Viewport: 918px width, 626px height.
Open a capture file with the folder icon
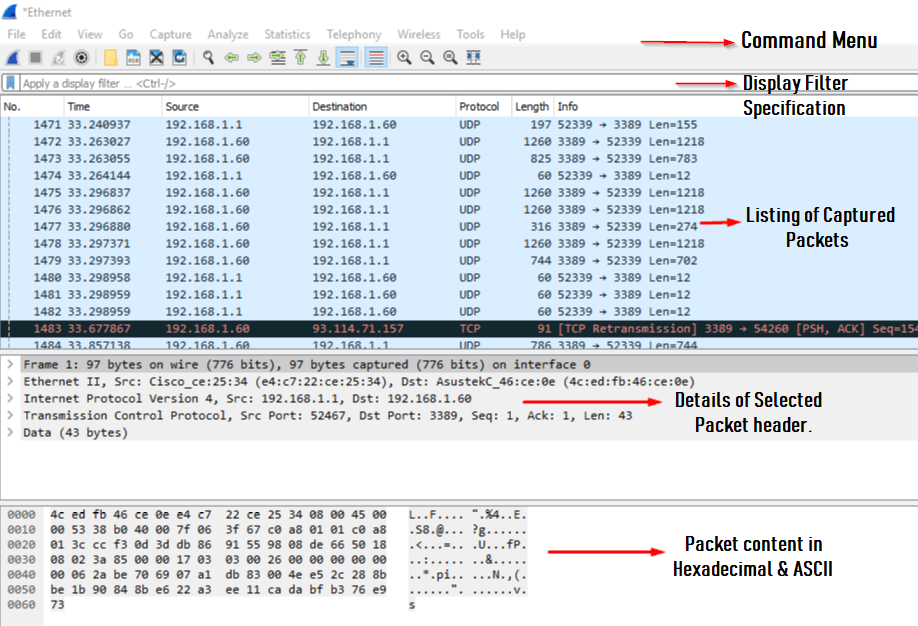(110, 58)
